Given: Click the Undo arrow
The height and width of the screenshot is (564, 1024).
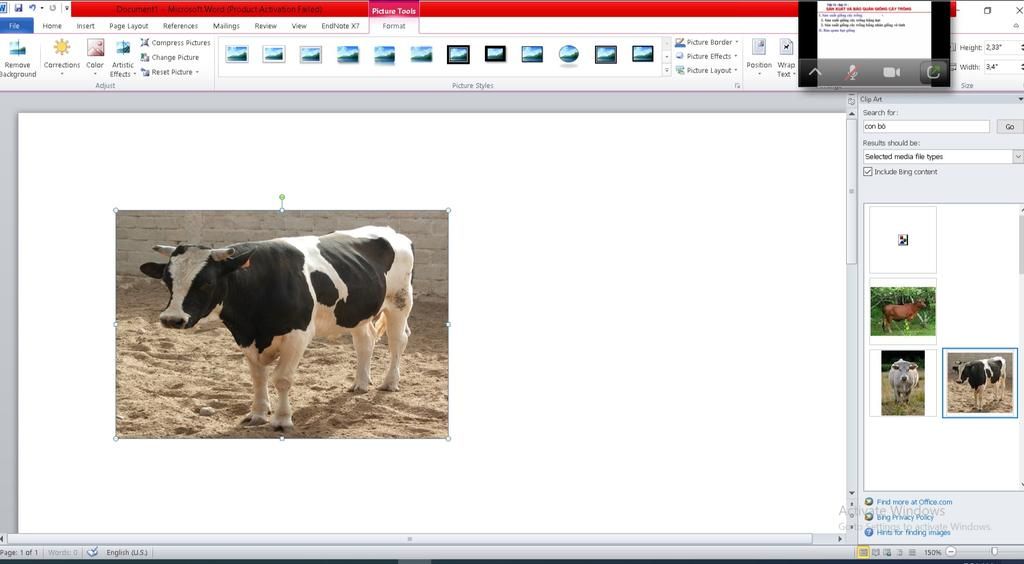Looking at the screenshot, I should (x=32, y=8).
